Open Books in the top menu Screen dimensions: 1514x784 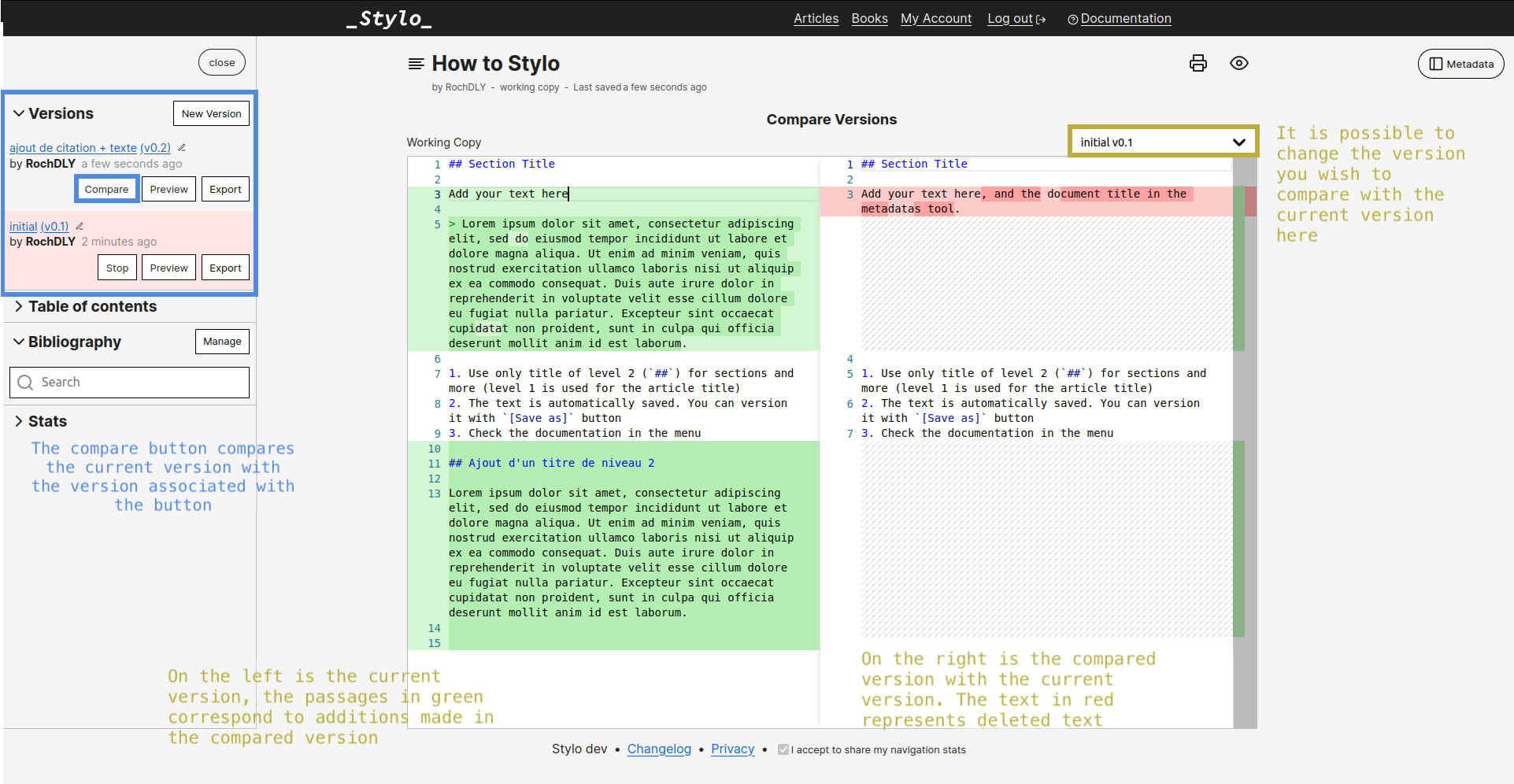[x=869, y=18]
